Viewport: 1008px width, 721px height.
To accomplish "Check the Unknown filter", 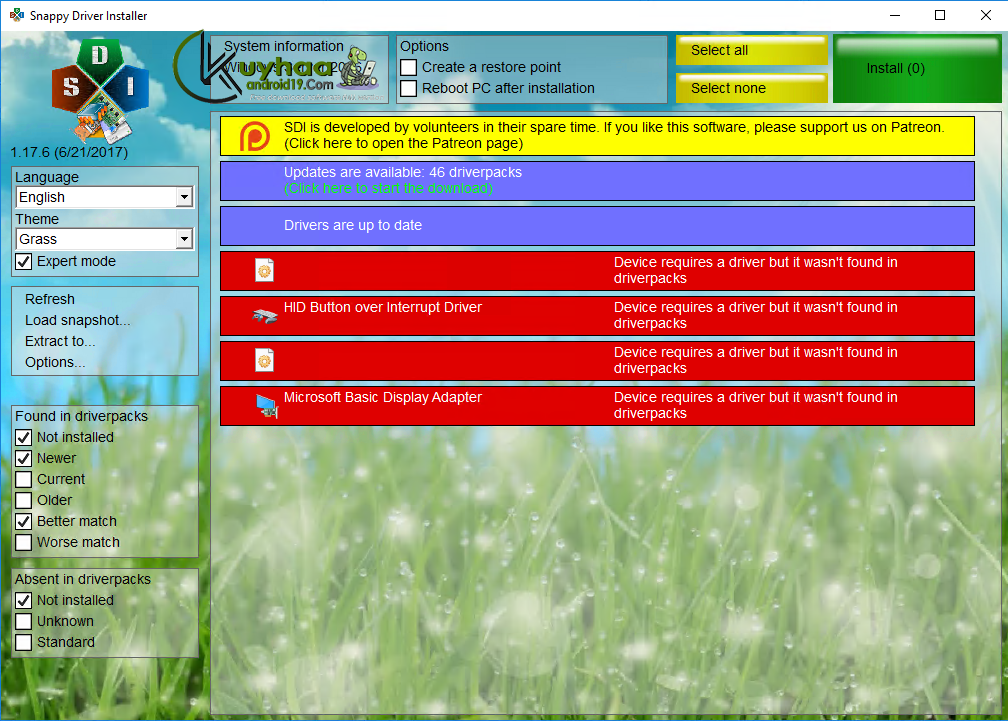I will (x=24, y=621).
